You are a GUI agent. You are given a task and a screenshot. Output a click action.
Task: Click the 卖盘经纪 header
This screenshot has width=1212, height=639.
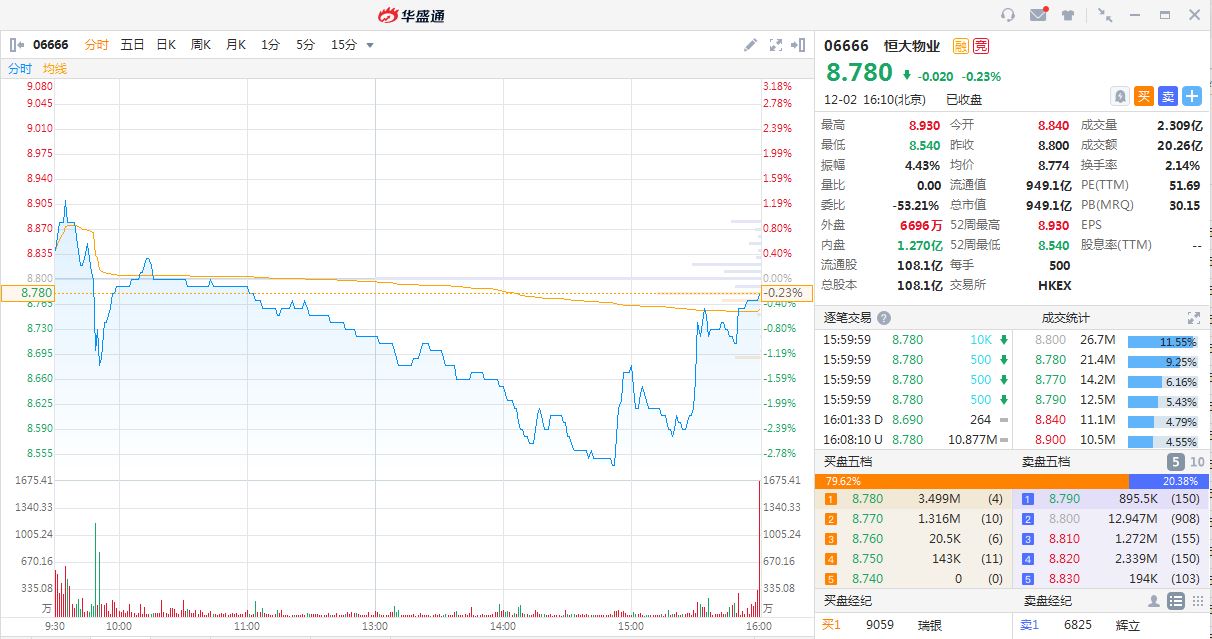[1046, 601]
